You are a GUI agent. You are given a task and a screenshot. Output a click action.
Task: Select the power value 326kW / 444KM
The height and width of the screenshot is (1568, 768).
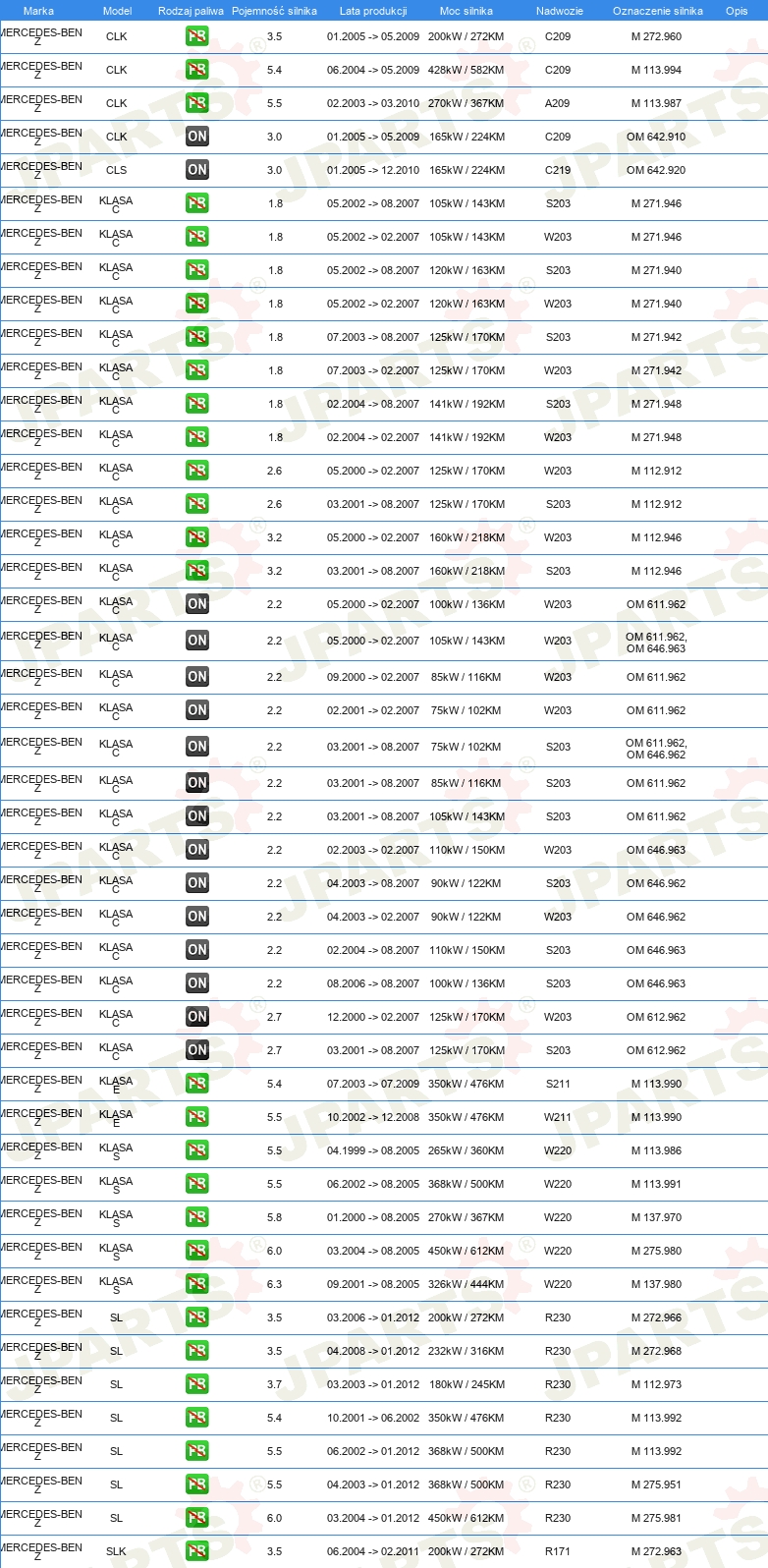pyautogui.click(x=466, y=1284)
